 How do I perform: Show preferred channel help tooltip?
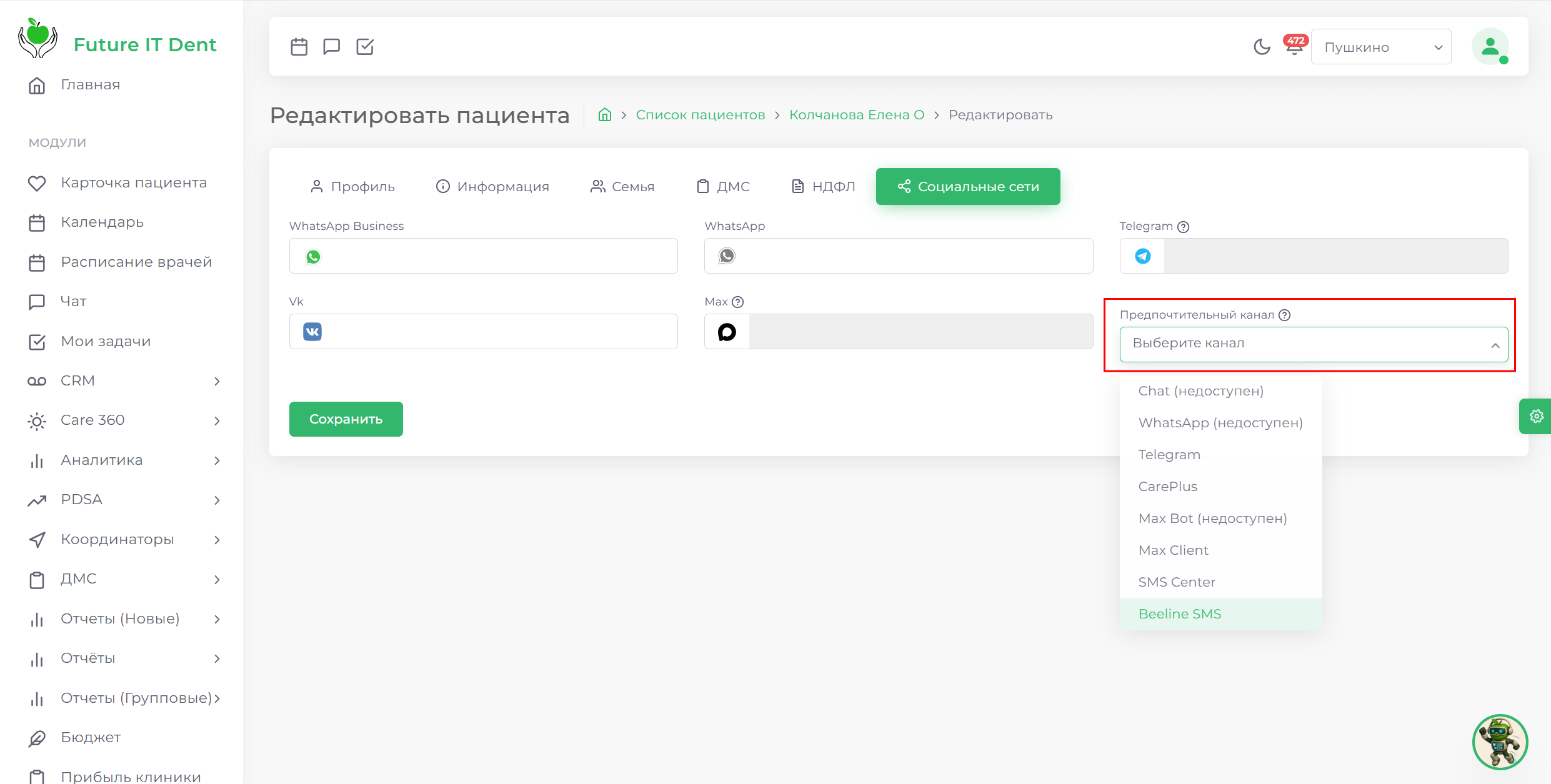click(1284, 315)
